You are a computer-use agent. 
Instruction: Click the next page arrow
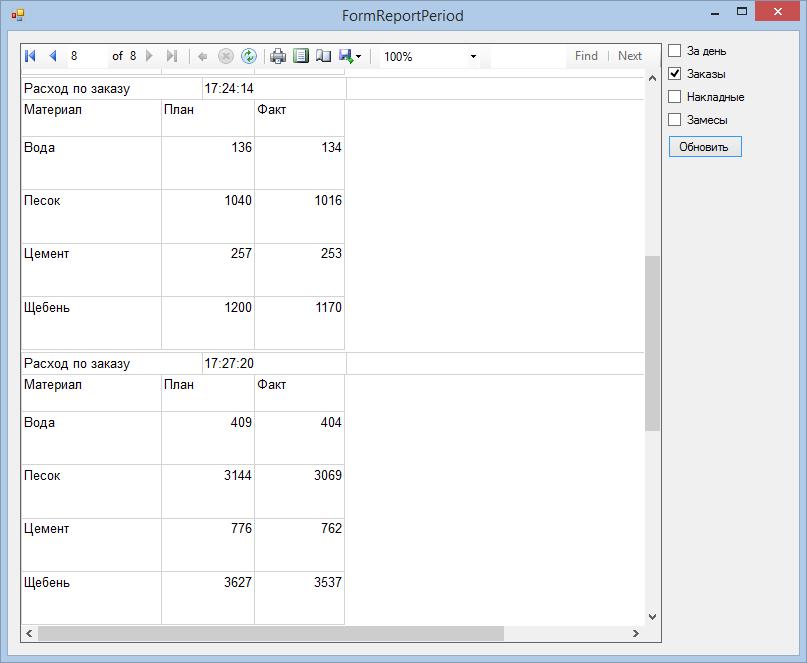pyautogui.click(x=149, y=56)
